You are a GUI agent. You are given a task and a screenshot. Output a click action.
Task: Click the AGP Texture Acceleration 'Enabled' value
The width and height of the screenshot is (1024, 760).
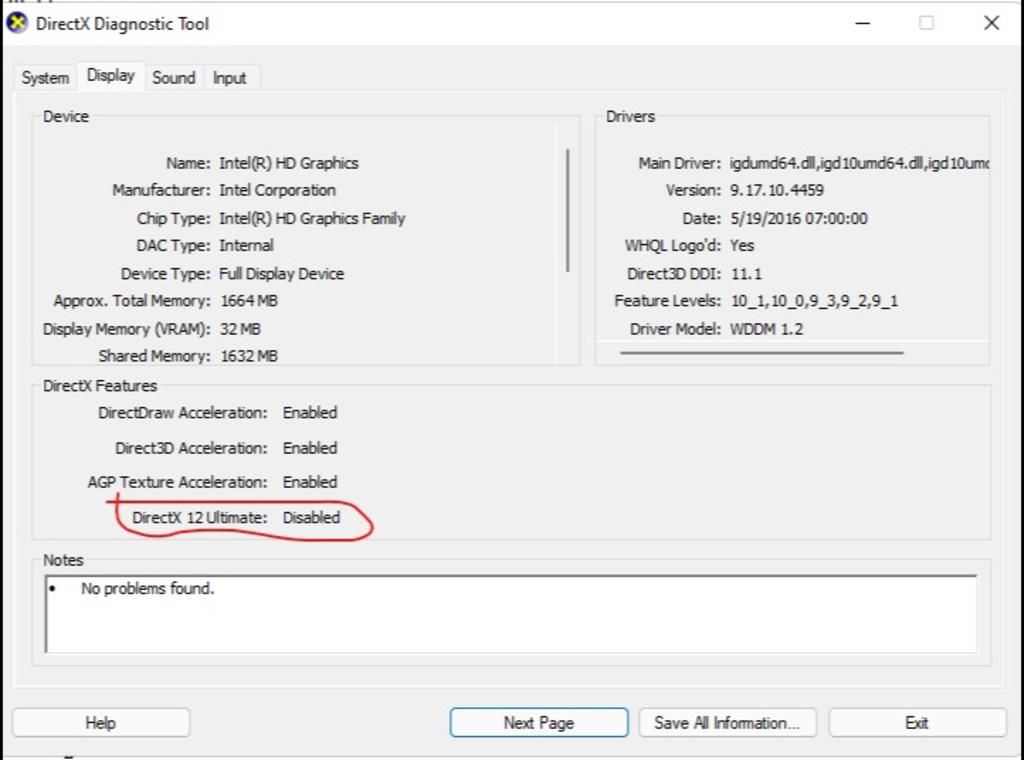(310, 482)
